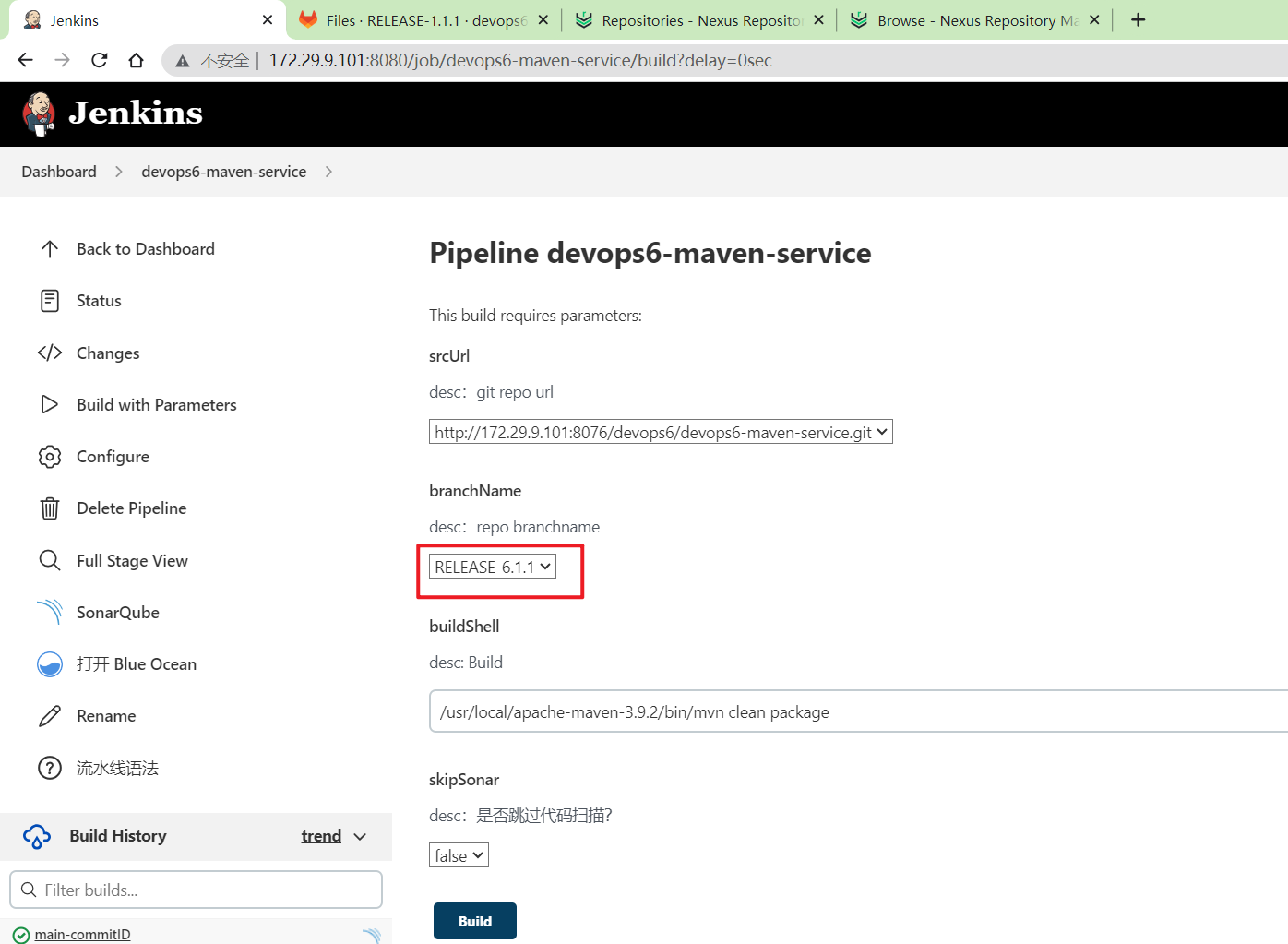Expand the devops6-maven-service breadcrumb chevron
Image resolution: width=1288 pixels, height=944 pixels.
[329, 172]
